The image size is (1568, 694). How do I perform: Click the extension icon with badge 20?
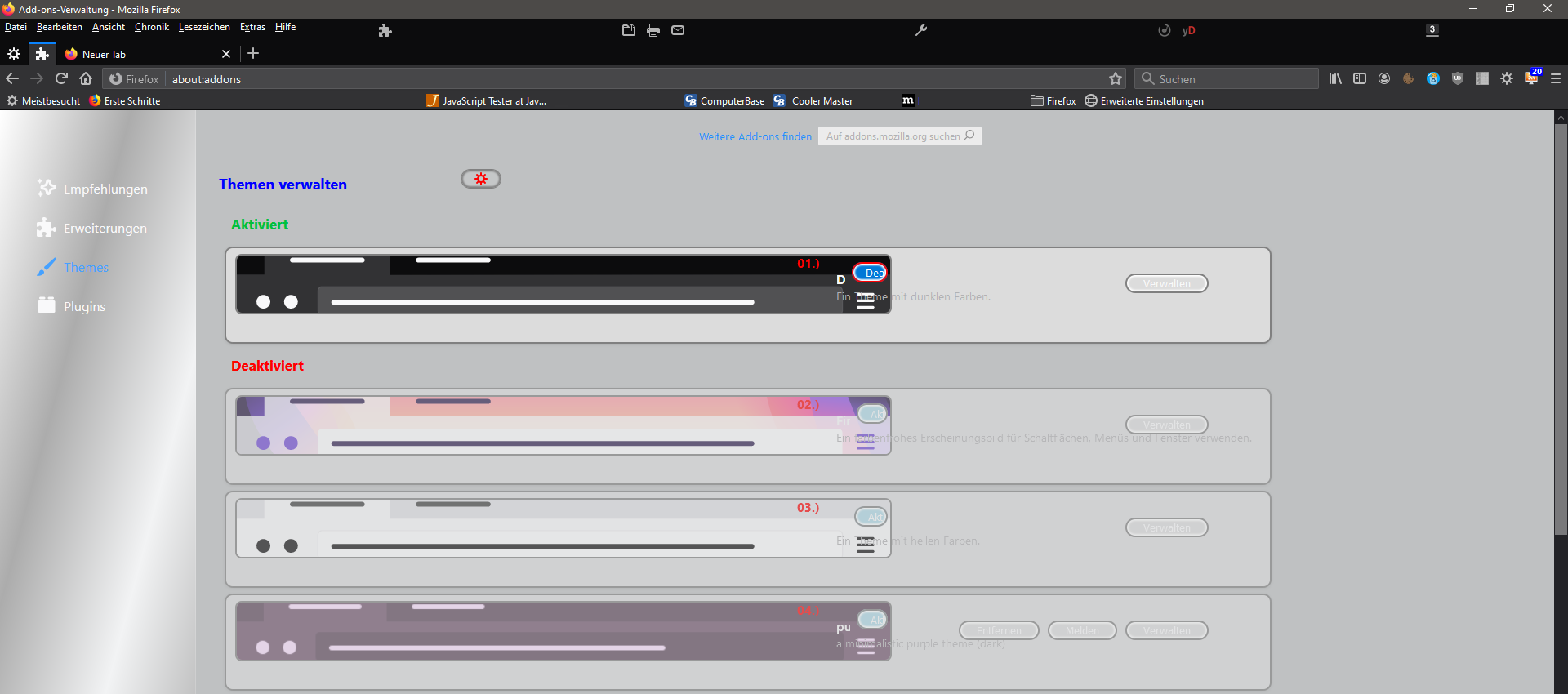[1532, 78]
